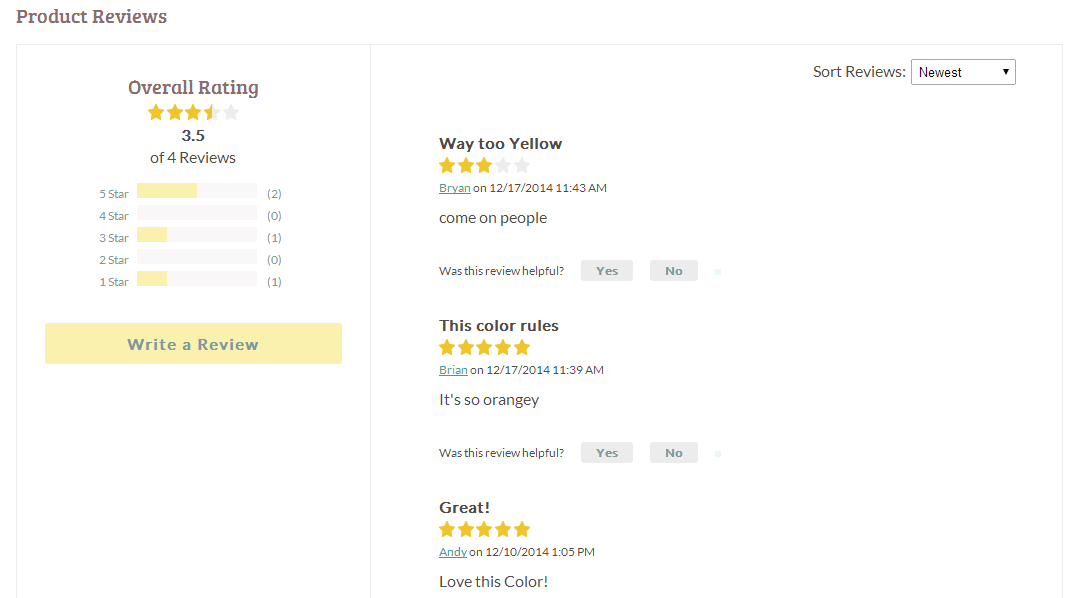
Task: Open the Sort Reviews dropdown
Action: tap(962, 72)
